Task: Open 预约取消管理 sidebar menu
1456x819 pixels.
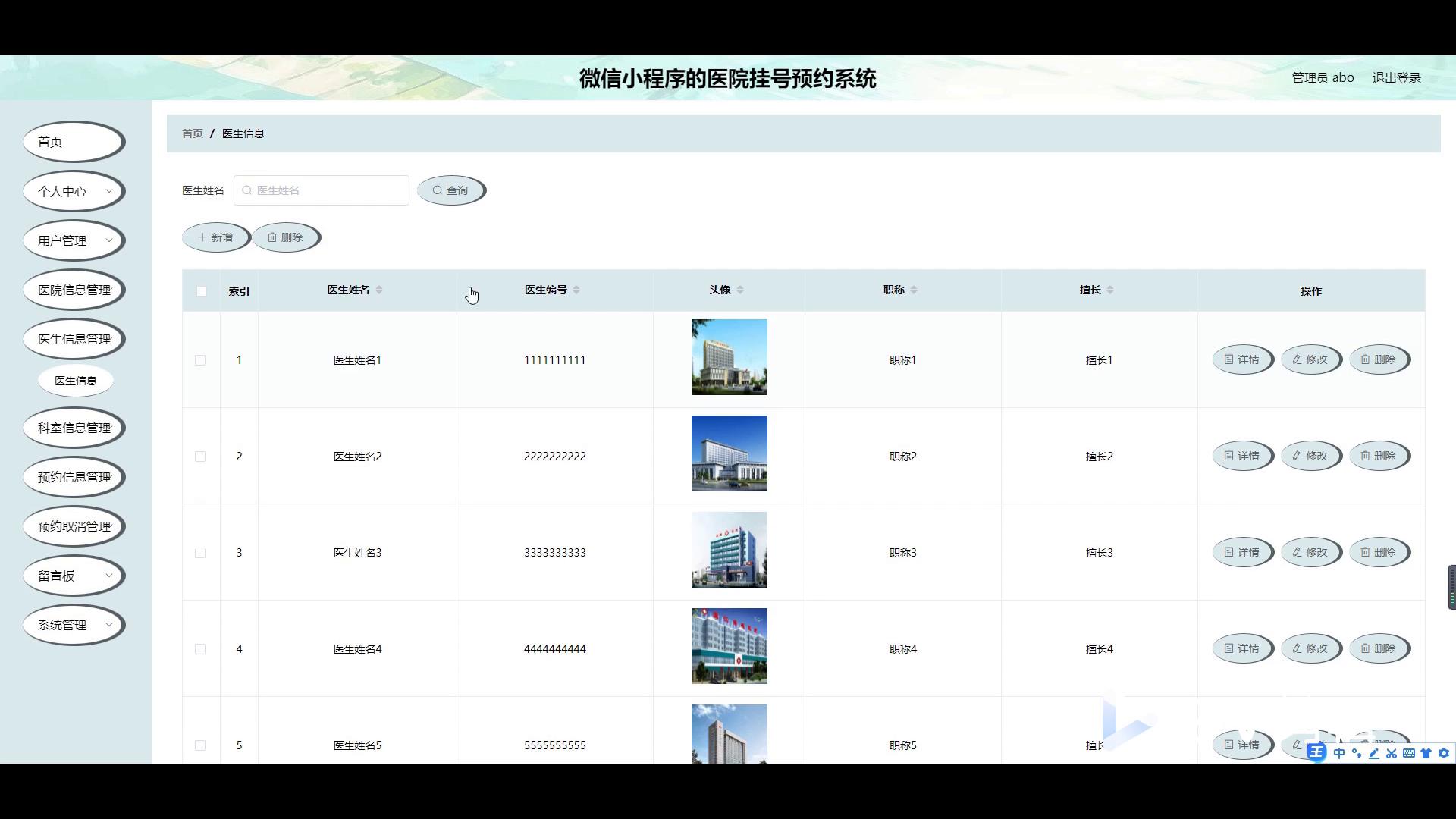Action: 74,526
